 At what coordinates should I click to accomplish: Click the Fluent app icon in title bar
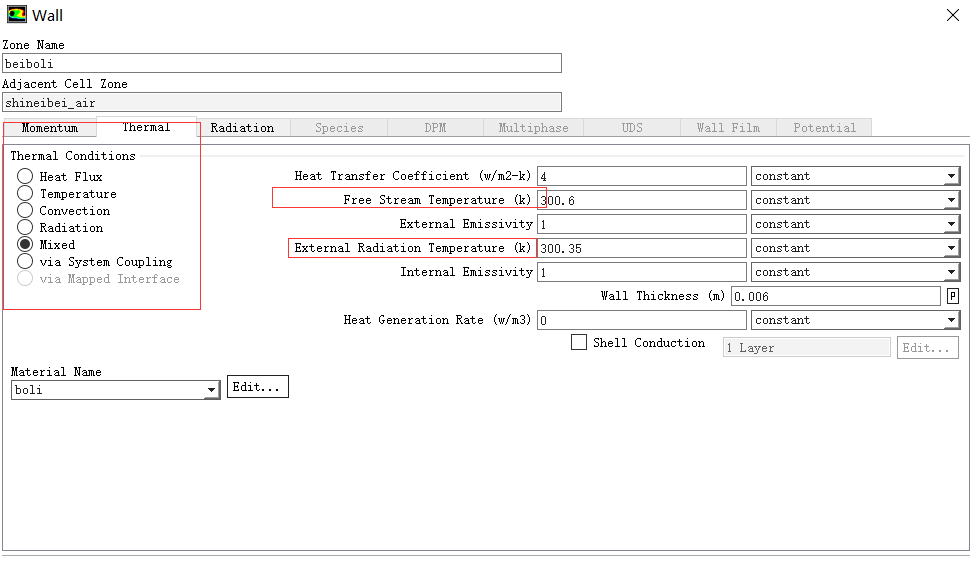click(16, 15)
